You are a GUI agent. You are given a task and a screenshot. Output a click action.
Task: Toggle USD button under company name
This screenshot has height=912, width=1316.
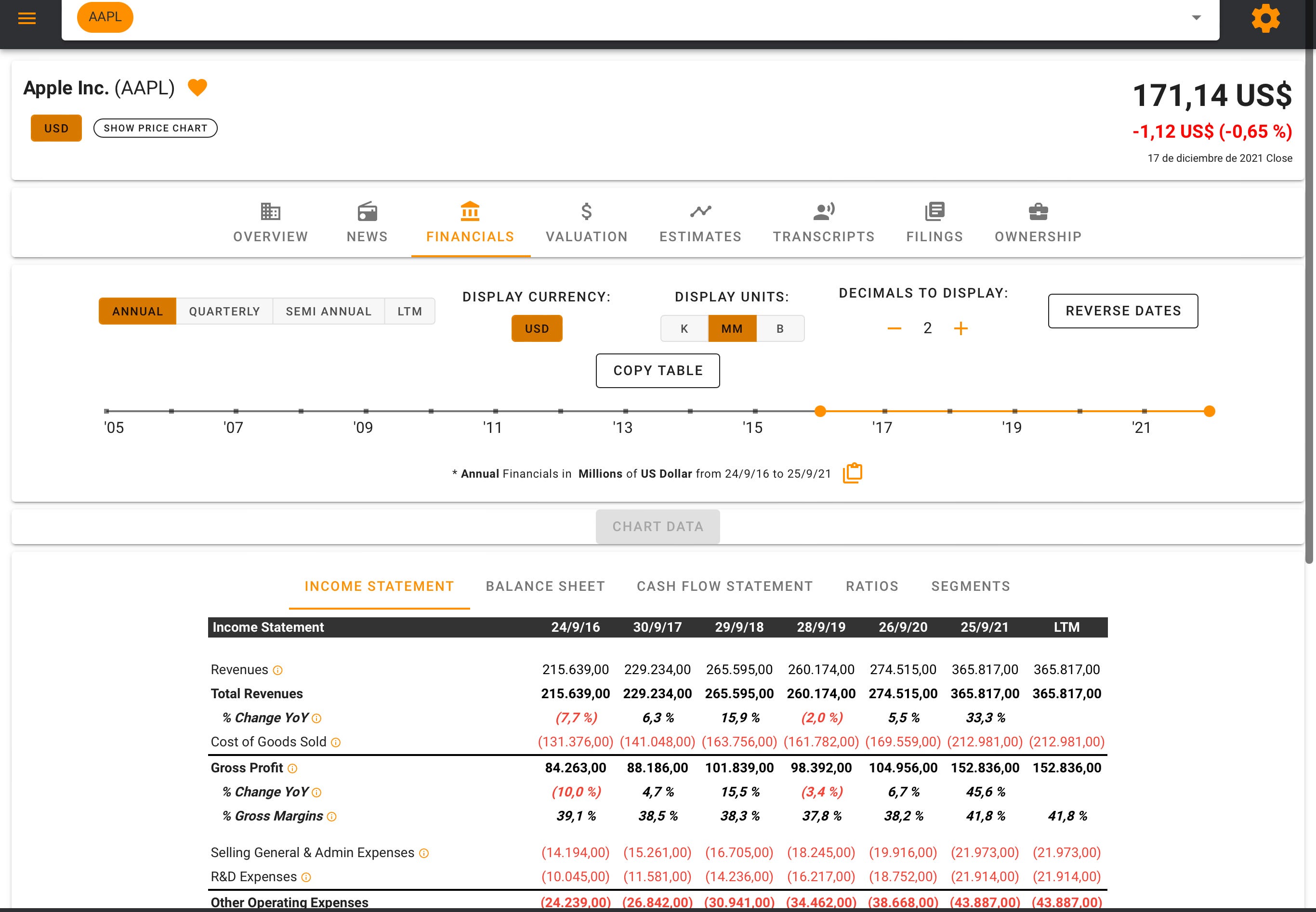pyautogui.click(x=56, y=128)
